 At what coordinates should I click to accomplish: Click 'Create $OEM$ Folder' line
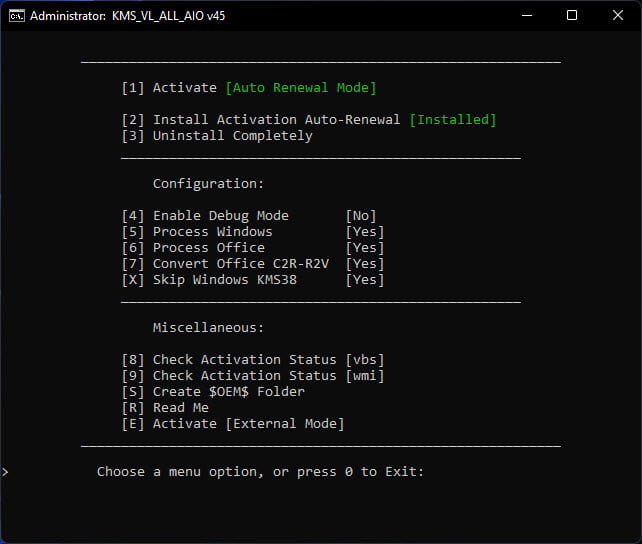coord(213,391)
